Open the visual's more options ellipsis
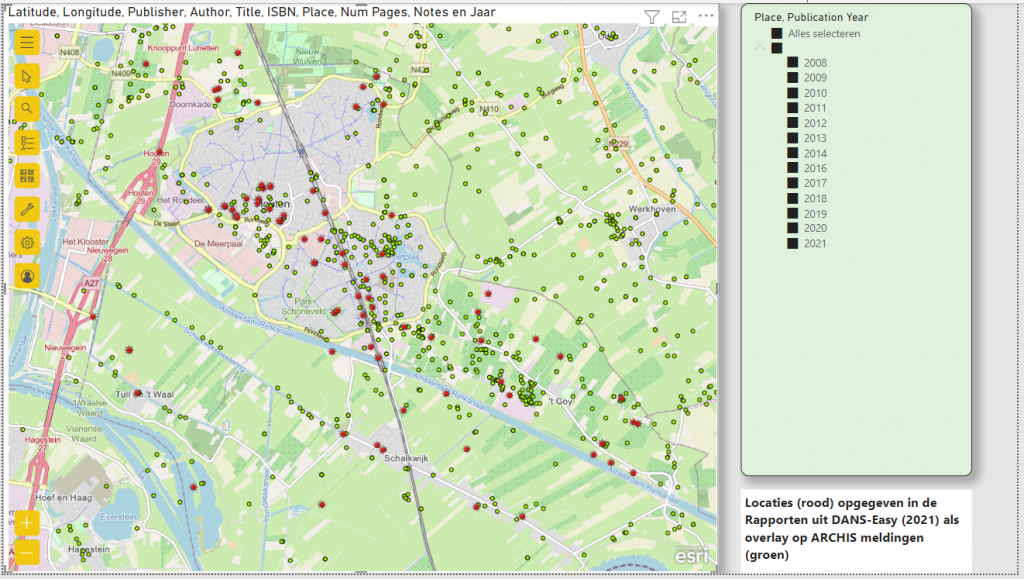This screenshot has height=579, width=1024. (x=706, y=17)
